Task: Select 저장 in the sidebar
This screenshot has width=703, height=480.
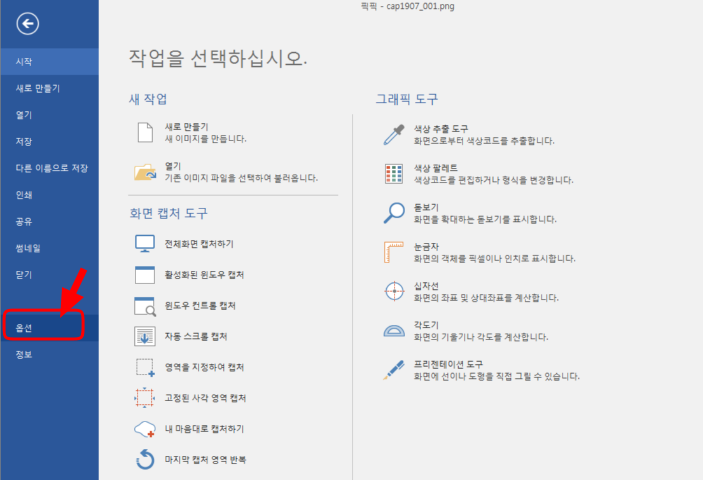Action: click(49, 142)
